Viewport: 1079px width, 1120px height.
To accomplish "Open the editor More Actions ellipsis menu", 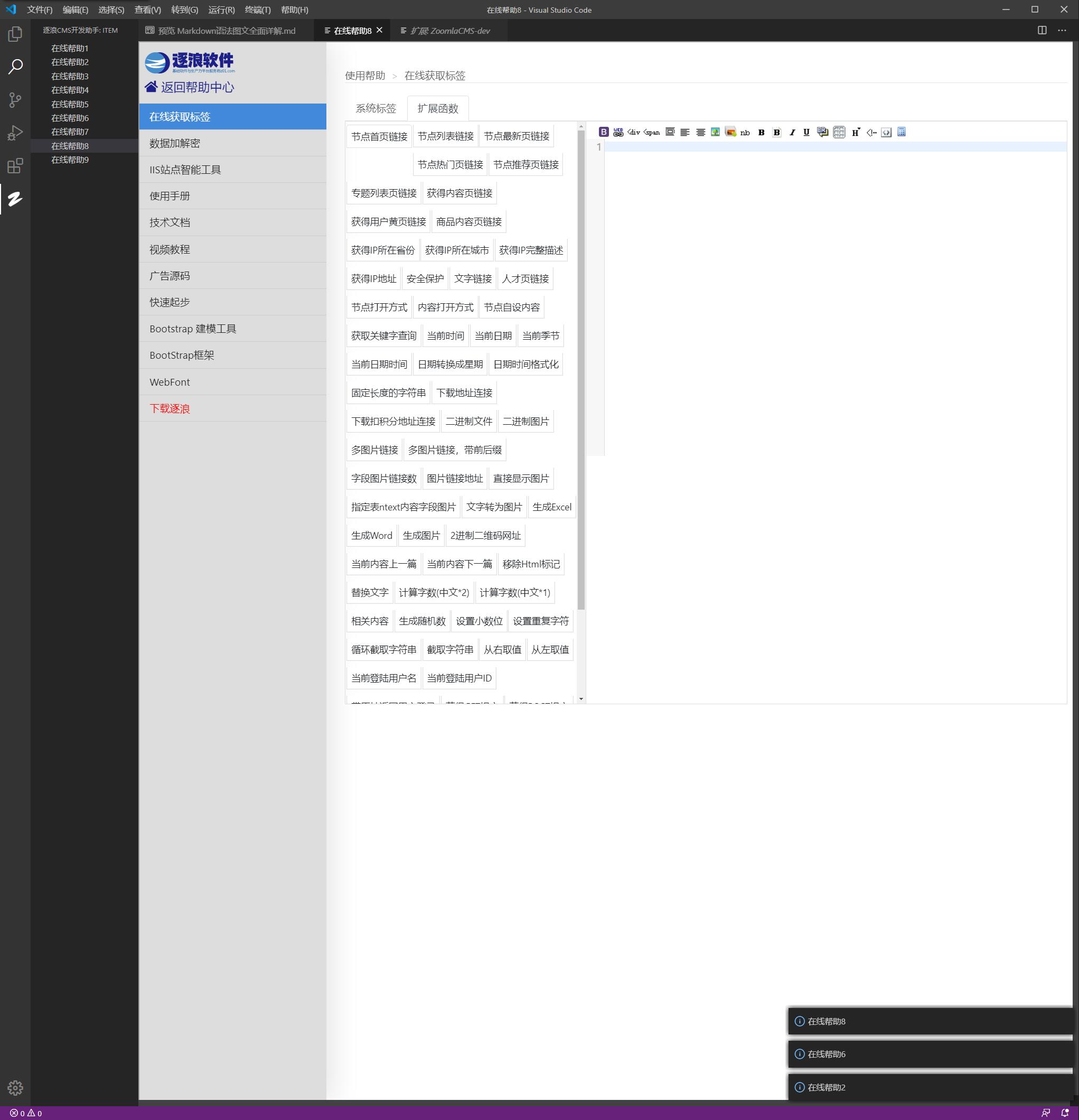I will pyautogui.click(x=1062, y=30).
